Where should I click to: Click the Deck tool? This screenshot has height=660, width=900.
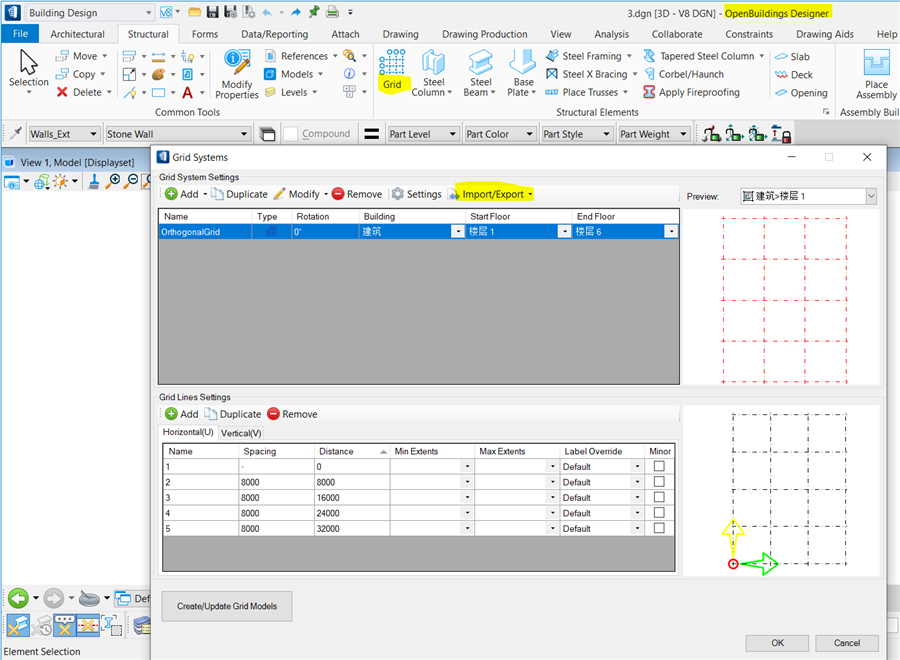pos(794,75)
